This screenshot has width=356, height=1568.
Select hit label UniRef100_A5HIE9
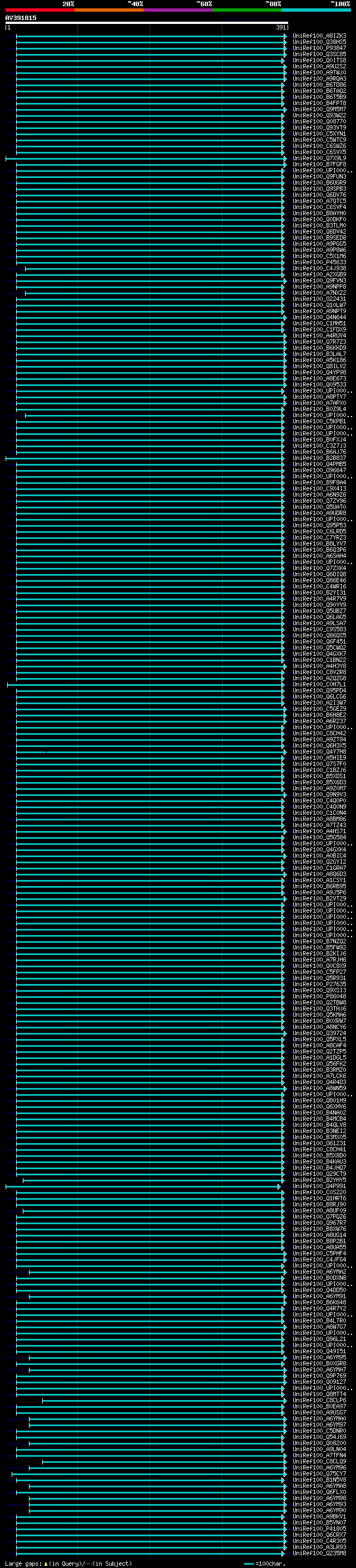click(319, 758)
